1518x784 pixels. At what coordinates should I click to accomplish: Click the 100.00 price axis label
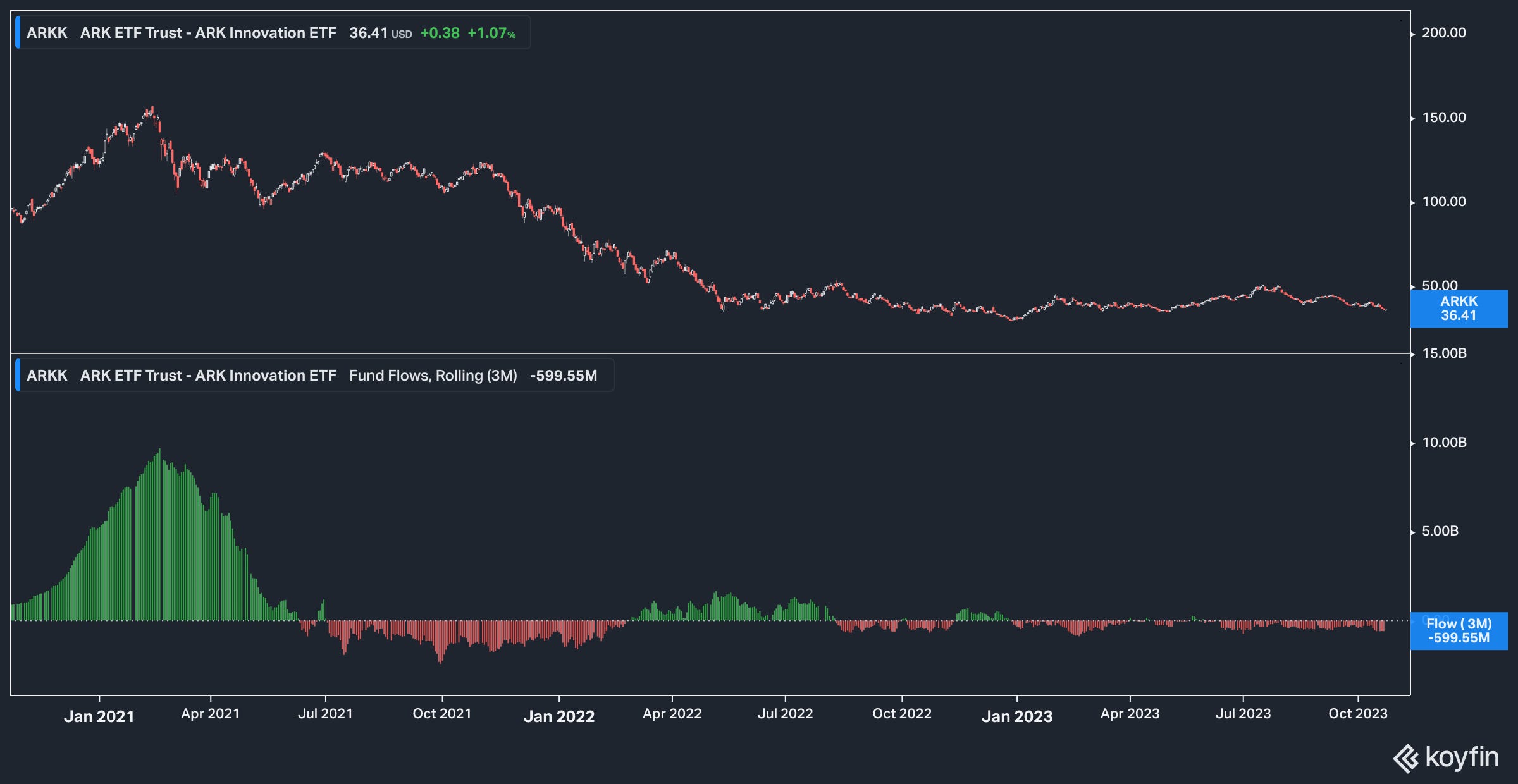[1443, 202]
